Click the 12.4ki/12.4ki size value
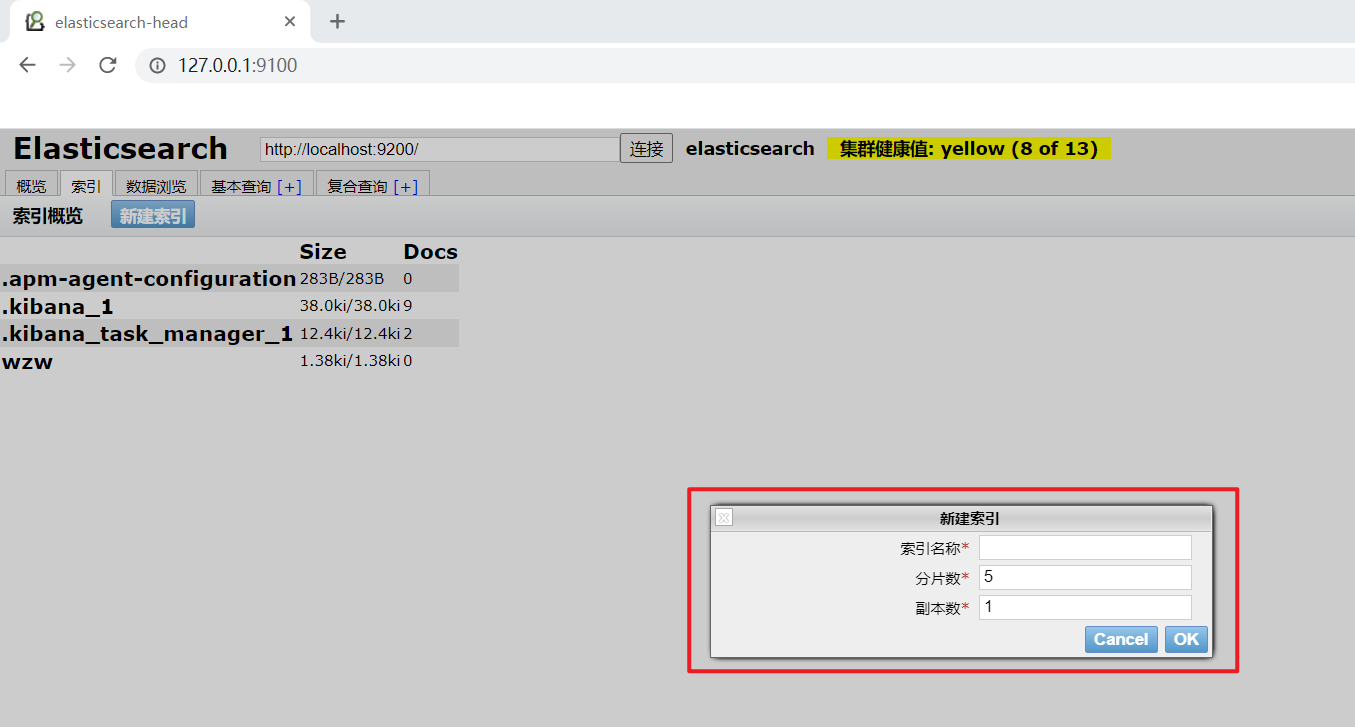The image size is (1355, 727). pyautogui.click(x=350, y=333)
